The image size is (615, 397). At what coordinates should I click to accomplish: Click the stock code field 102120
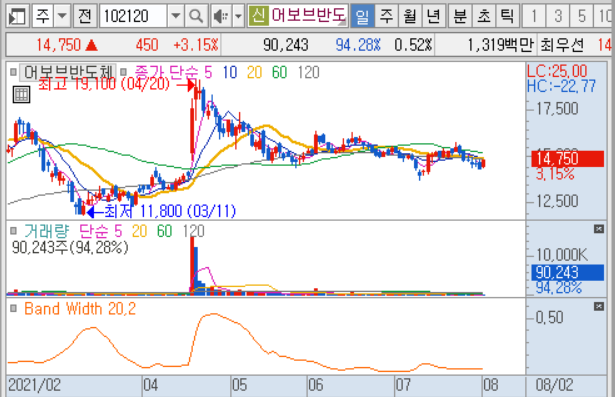133,16
